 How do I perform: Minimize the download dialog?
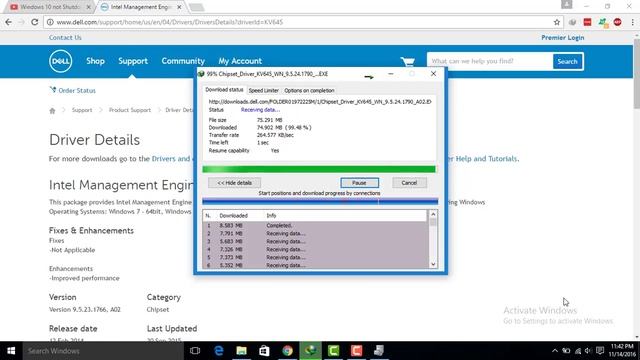point(391,74)
